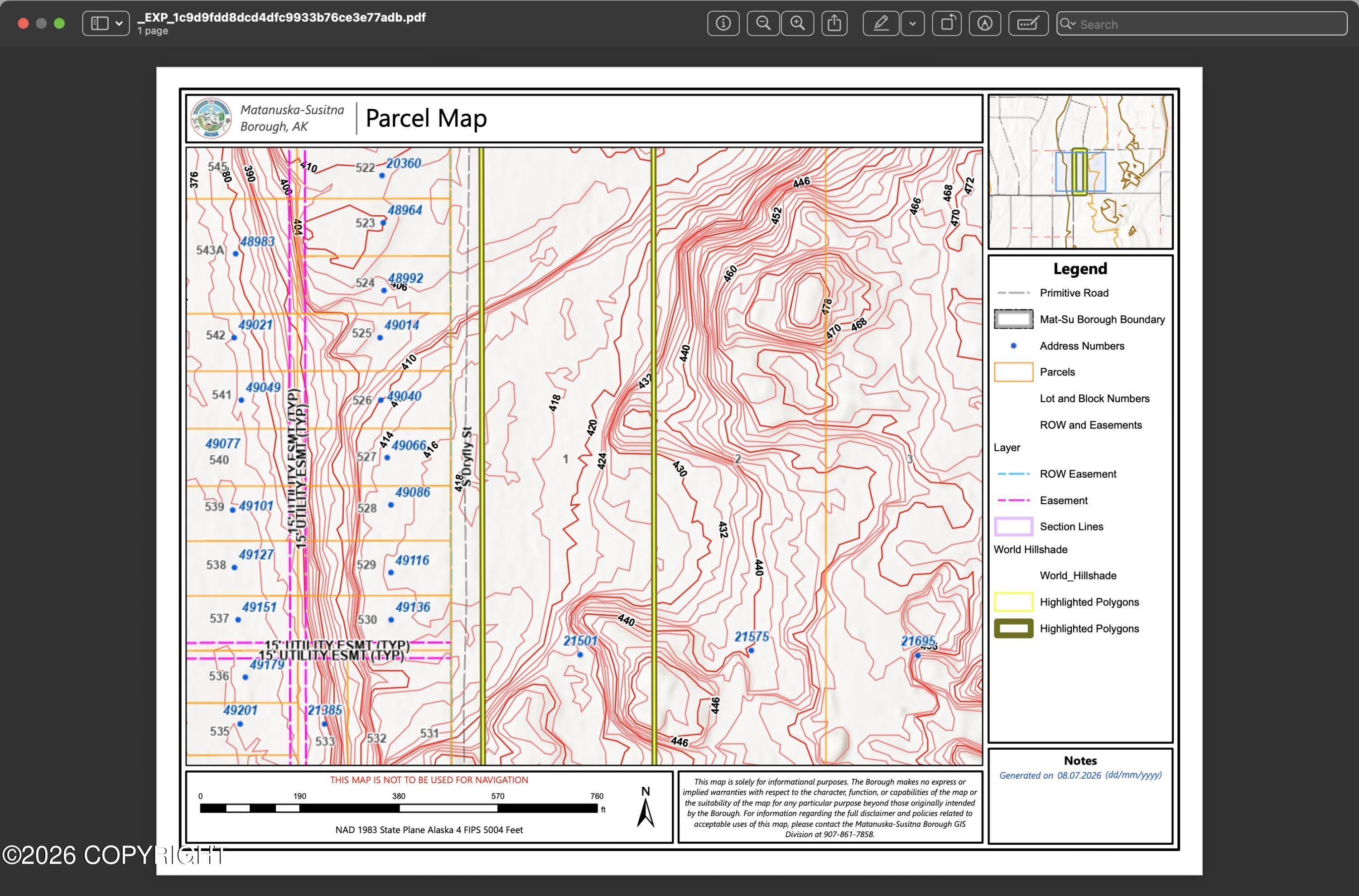The image size is (1359, 896).
Task: Select the Highlight pen tool
Action: (x=881, y=24)
